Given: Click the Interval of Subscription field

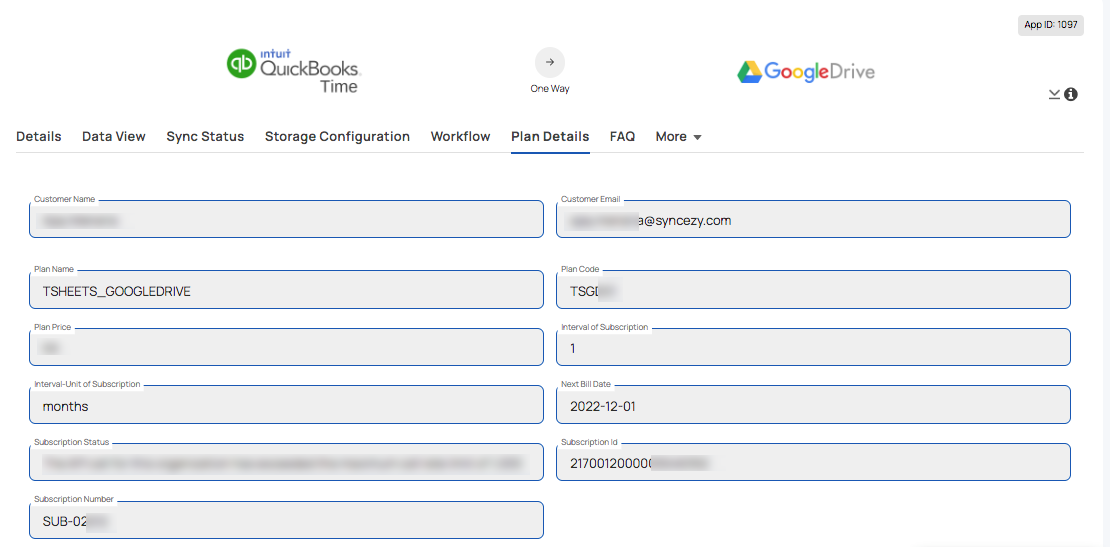Looking at the screenshot, I should (x=813, y=347).
